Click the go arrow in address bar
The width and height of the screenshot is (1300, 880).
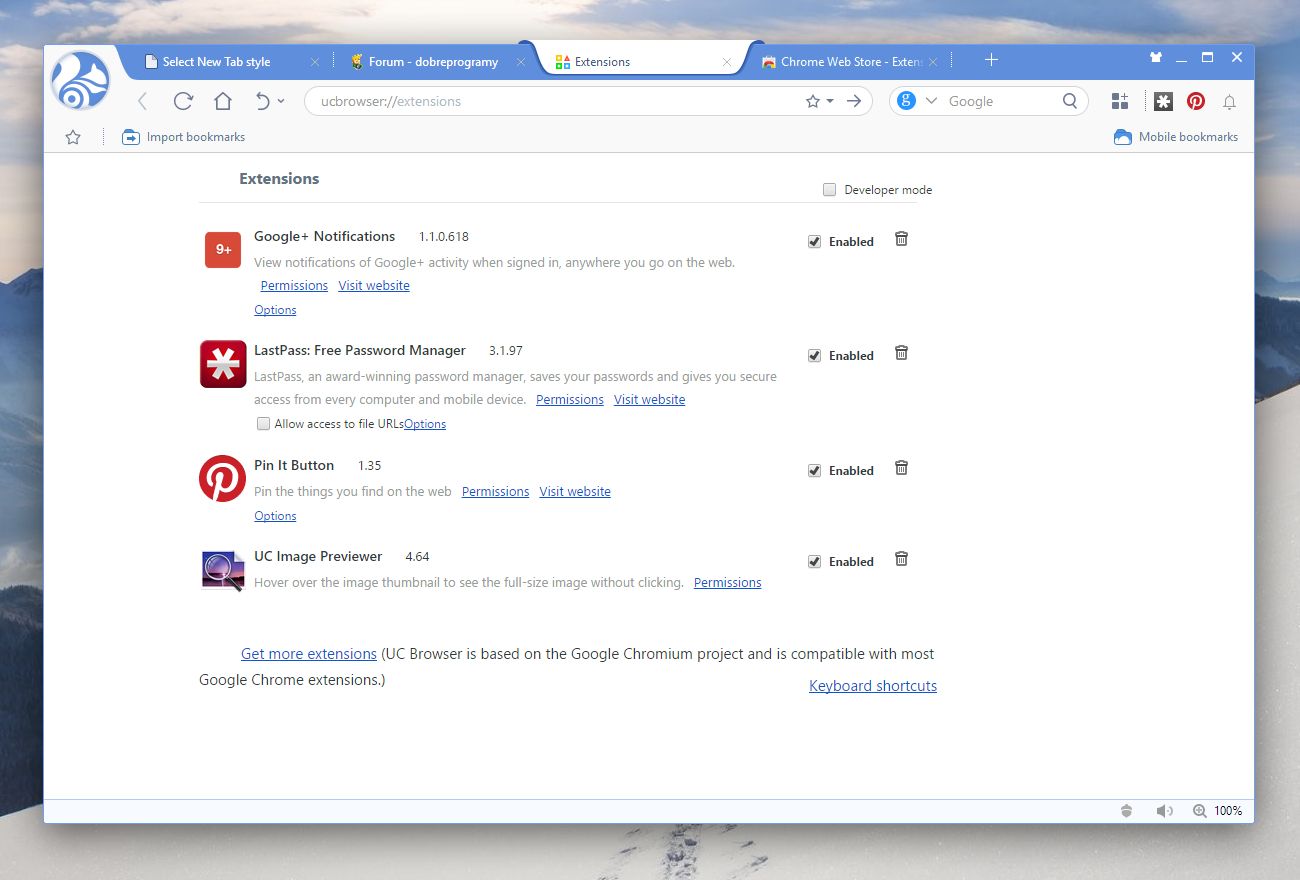click(854, 101)
